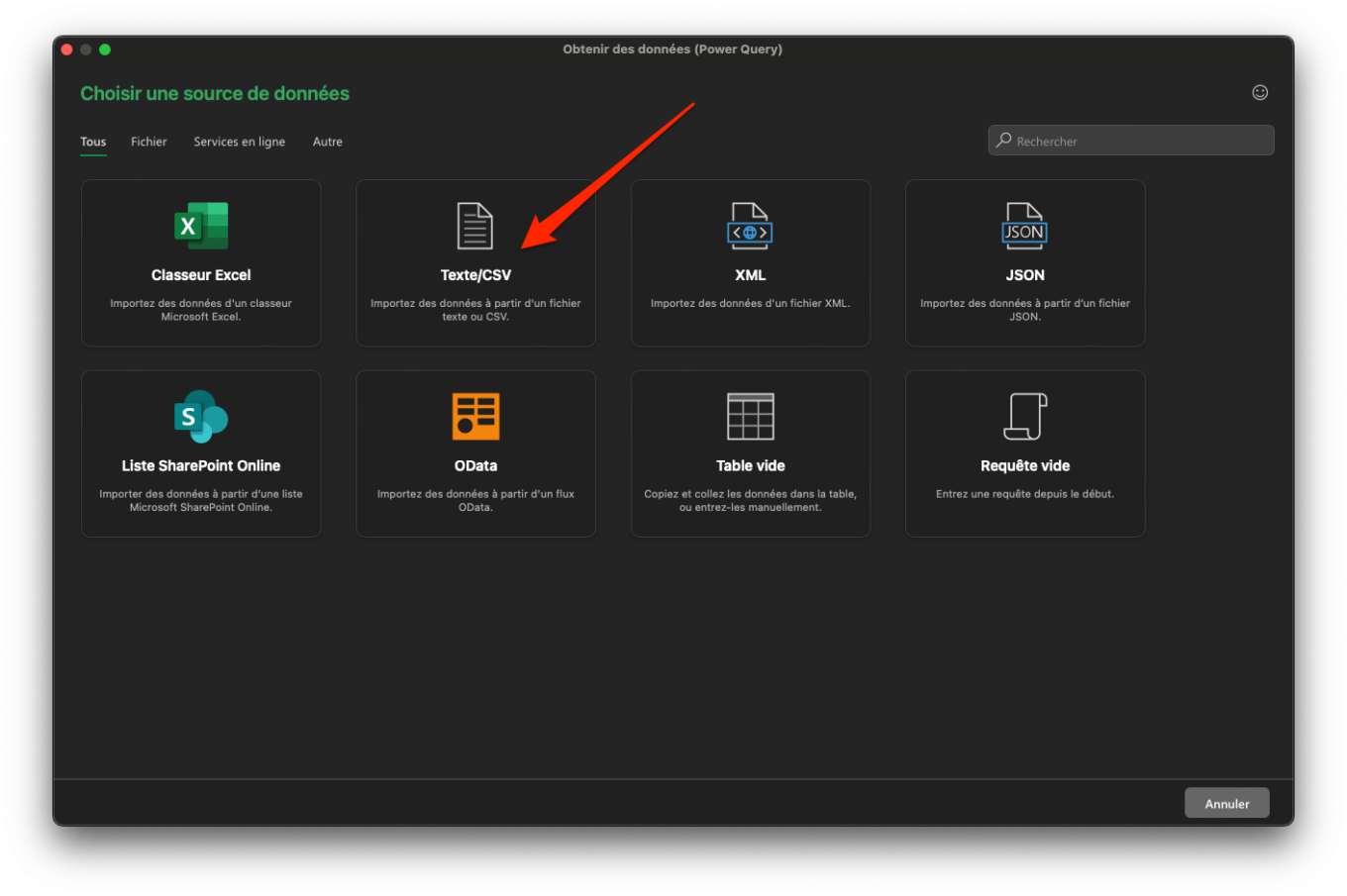Select the Classeur Excel icon
This screenshot has height=896, width=1347.
pyautogui.click(x=201, y=226)
